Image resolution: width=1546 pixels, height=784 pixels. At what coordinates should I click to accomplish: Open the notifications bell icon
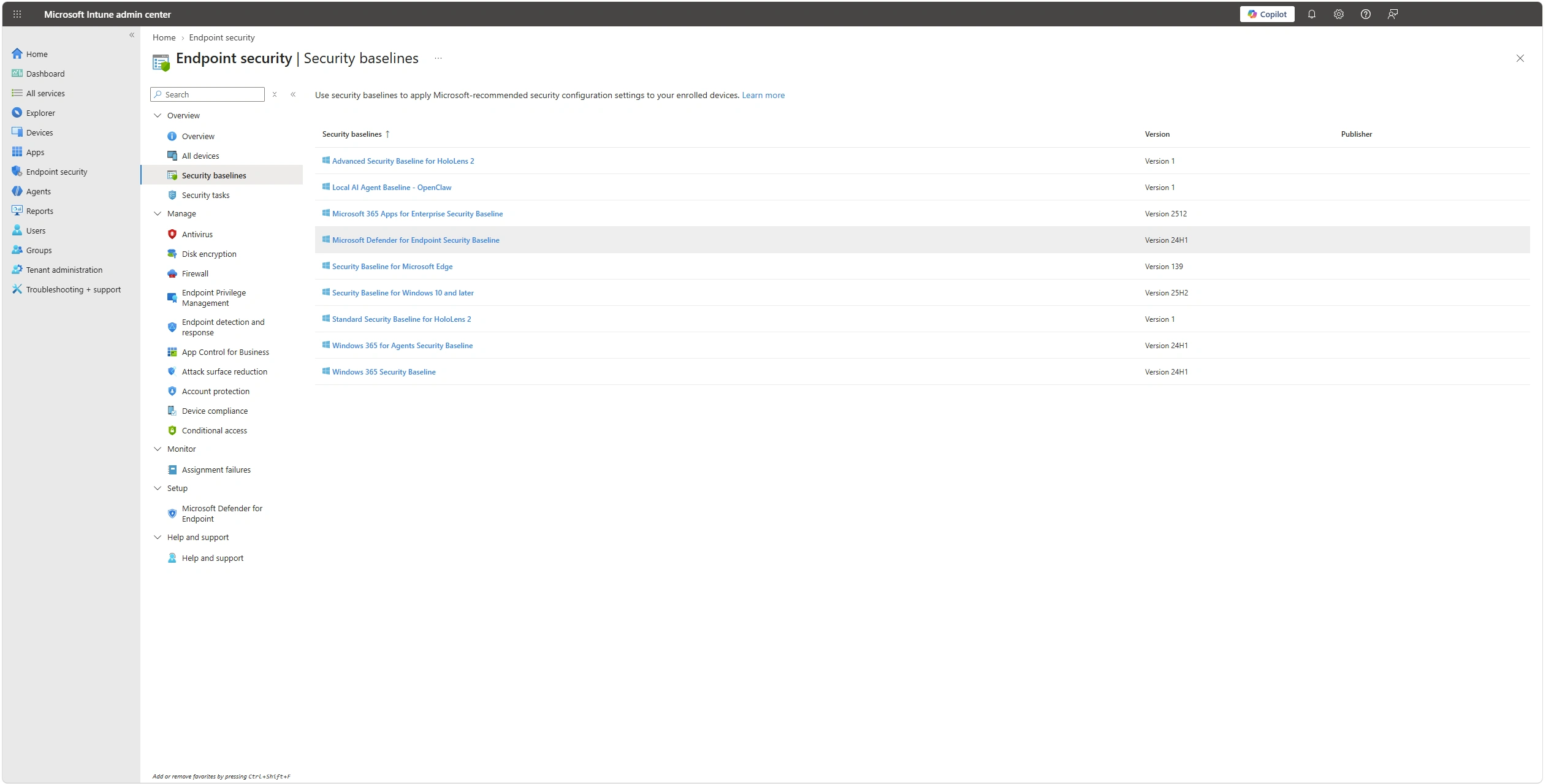coord(1311,14)
